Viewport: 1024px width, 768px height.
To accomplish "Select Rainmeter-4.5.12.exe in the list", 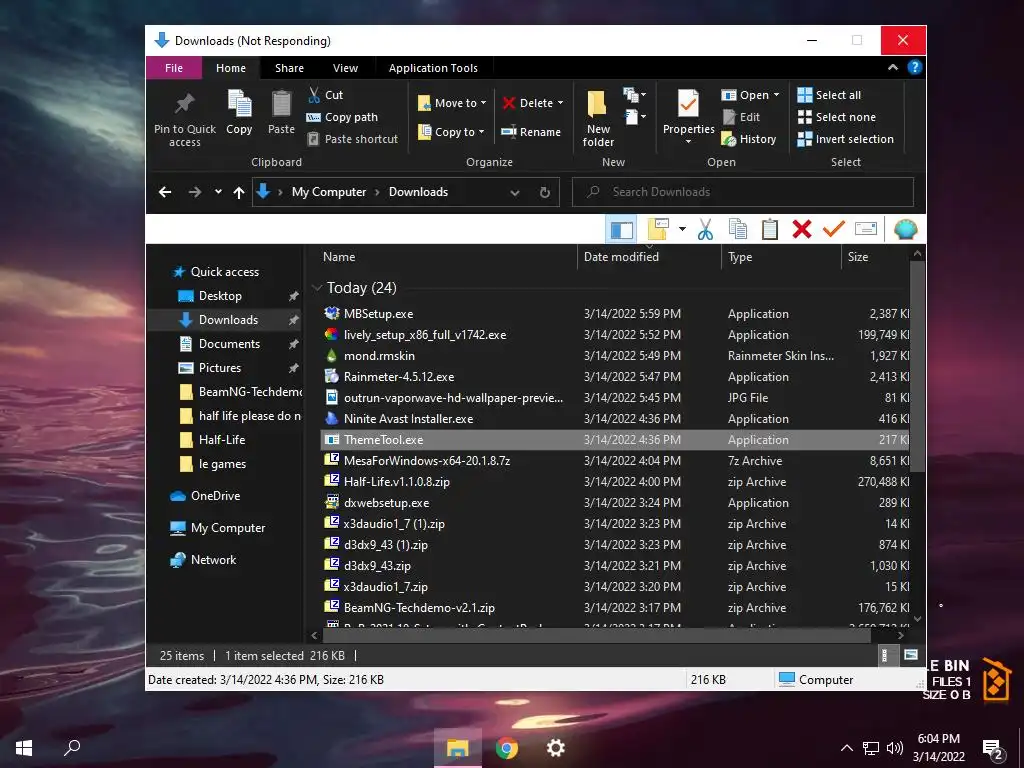I will 398,376.
